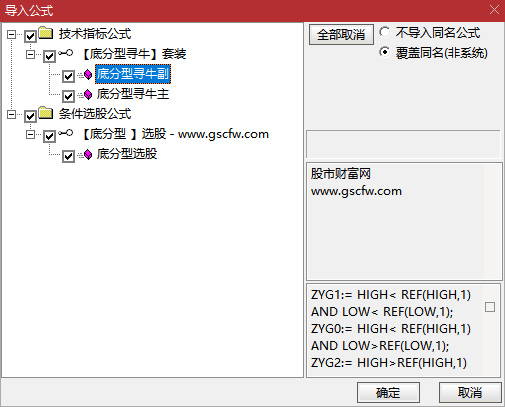The image size is (505, 407).
Task: Cancel the dialog with 取消 button
Action: pyautogui.click(x=470, y=392)
